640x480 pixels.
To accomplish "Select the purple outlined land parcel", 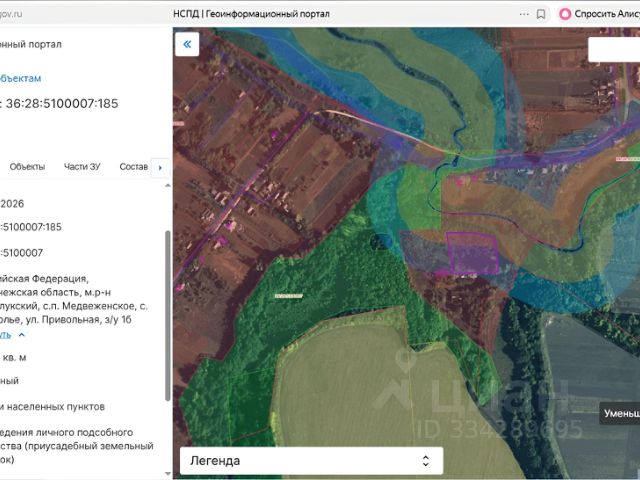I will pyautogui.click(x=473, y=253).
